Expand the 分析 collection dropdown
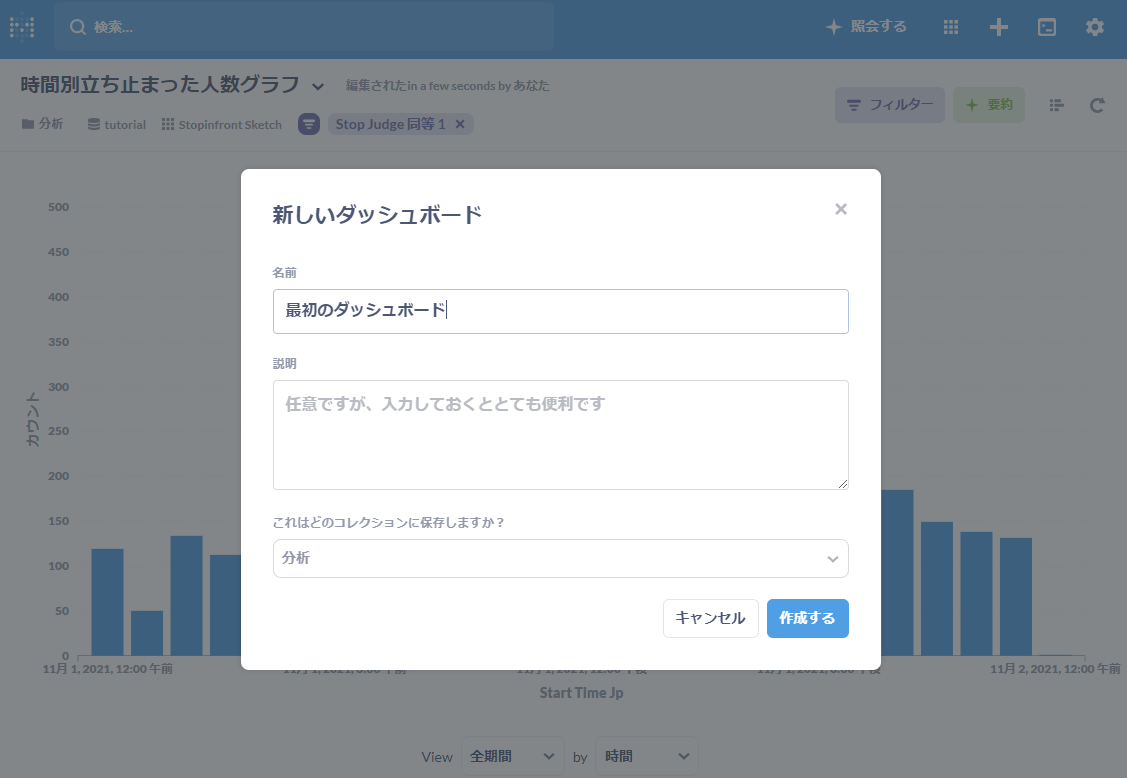This screenshot has width=1127, height=778. pos(560,559)
